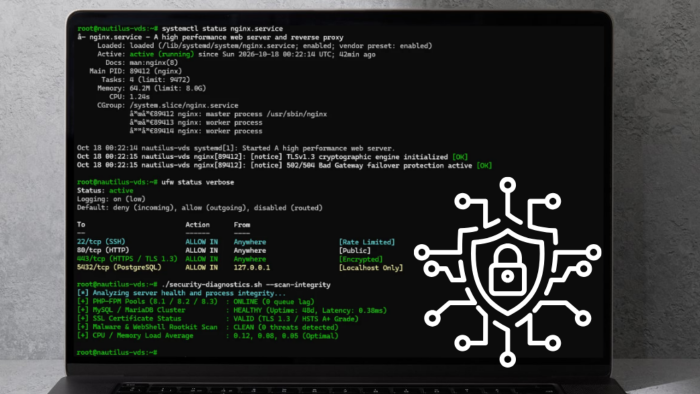This screenshot has height=394, width=700.
Task: Click the 'VALID (TLS 1.3 / HSTS A+ Grade)' result
Action: click(296, 319)
